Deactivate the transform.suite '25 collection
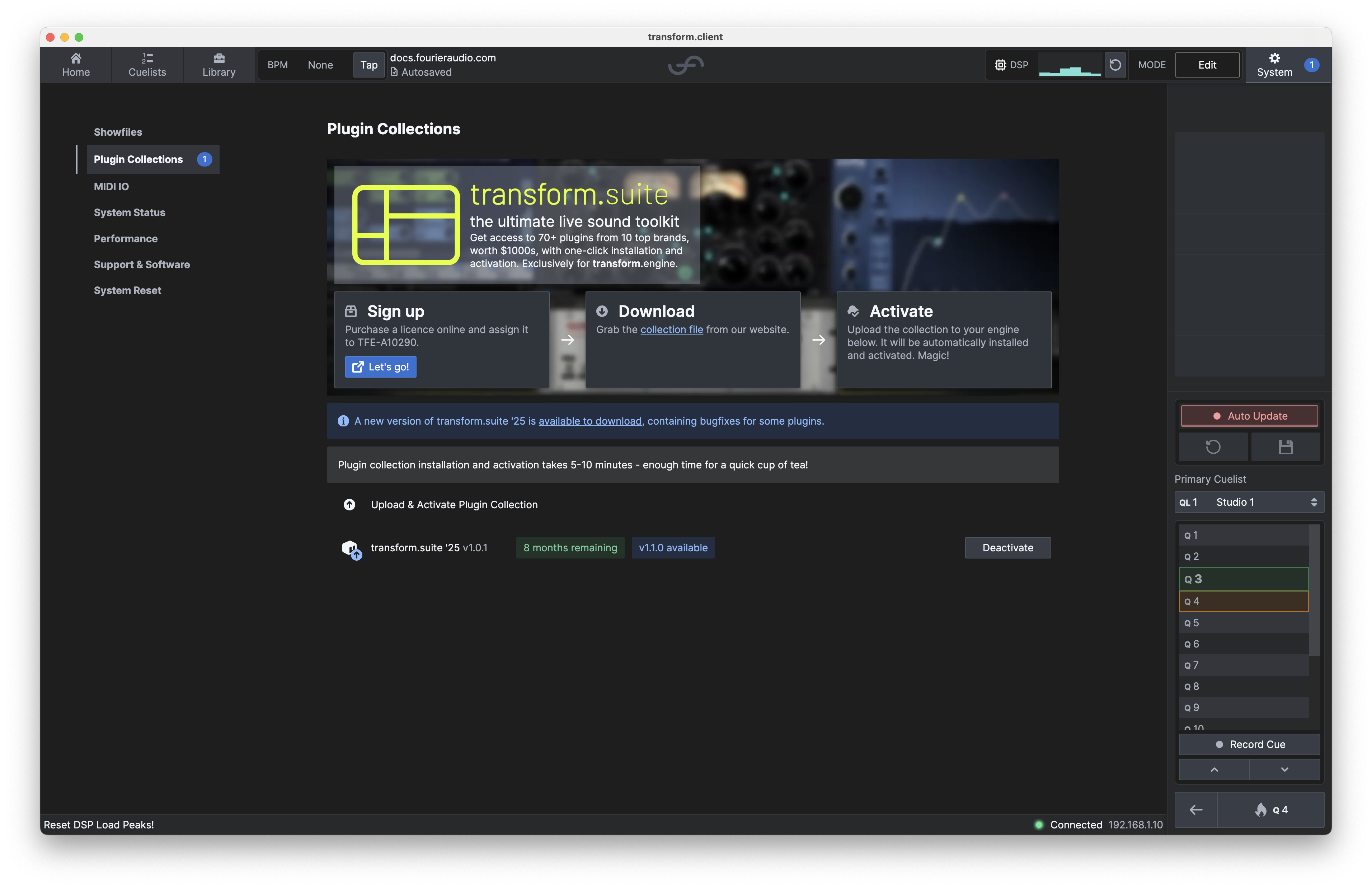 tap(1007, 548)
